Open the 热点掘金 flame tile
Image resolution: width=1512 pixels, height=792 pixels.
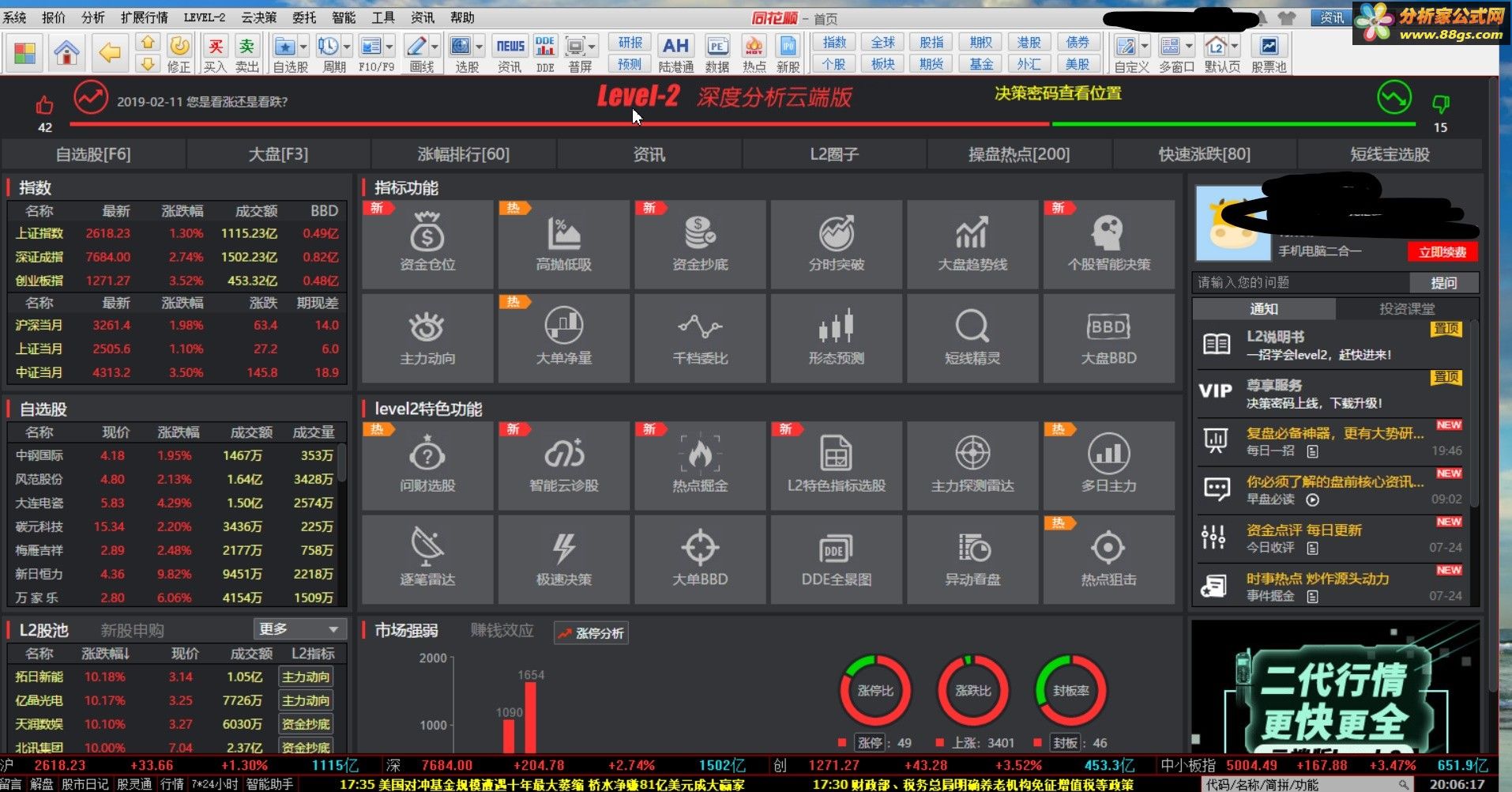click(x=700, y=466)
